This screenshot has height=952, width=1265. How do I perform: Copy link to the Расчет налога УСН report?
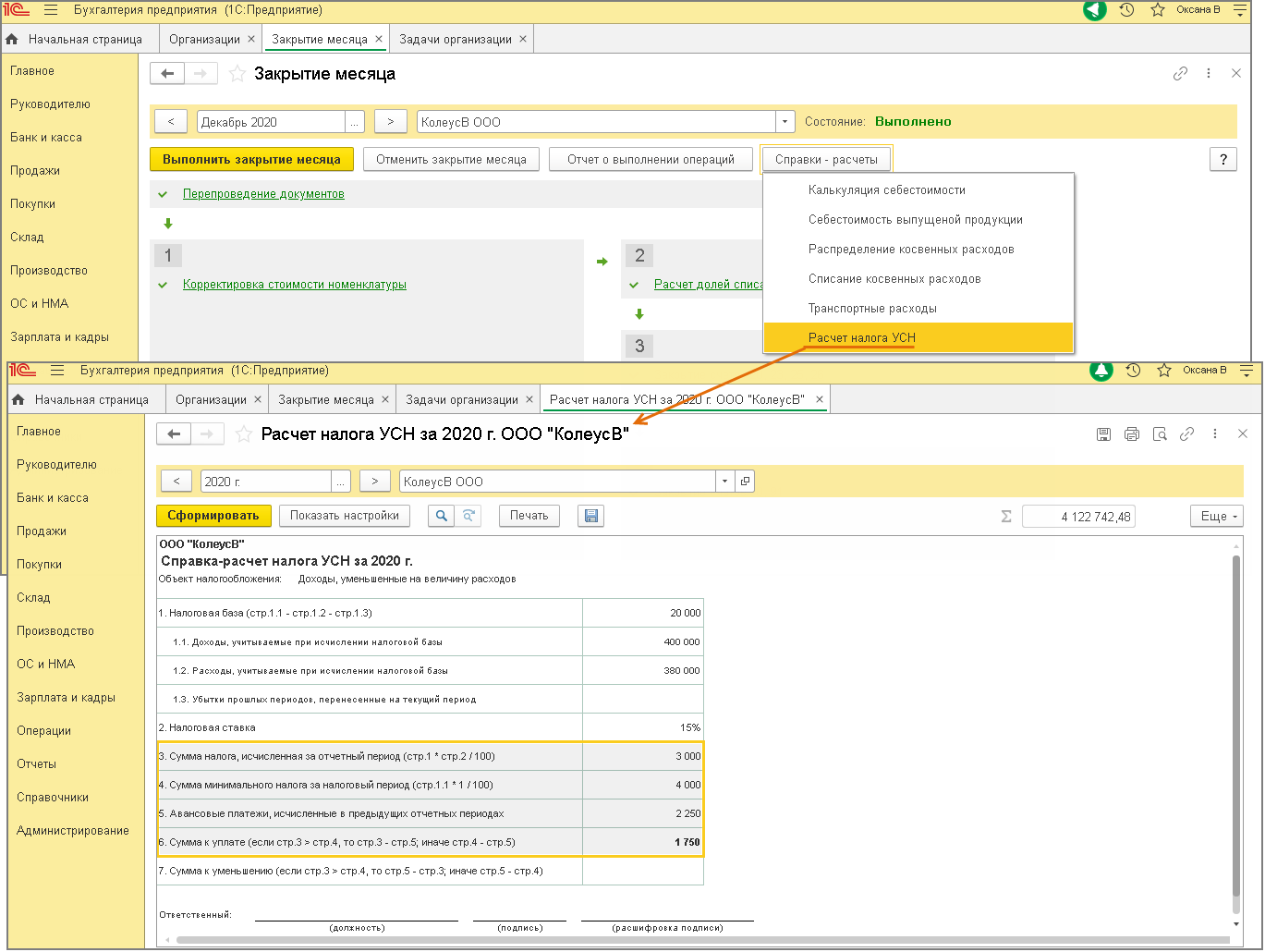[x=1187, y=433]
